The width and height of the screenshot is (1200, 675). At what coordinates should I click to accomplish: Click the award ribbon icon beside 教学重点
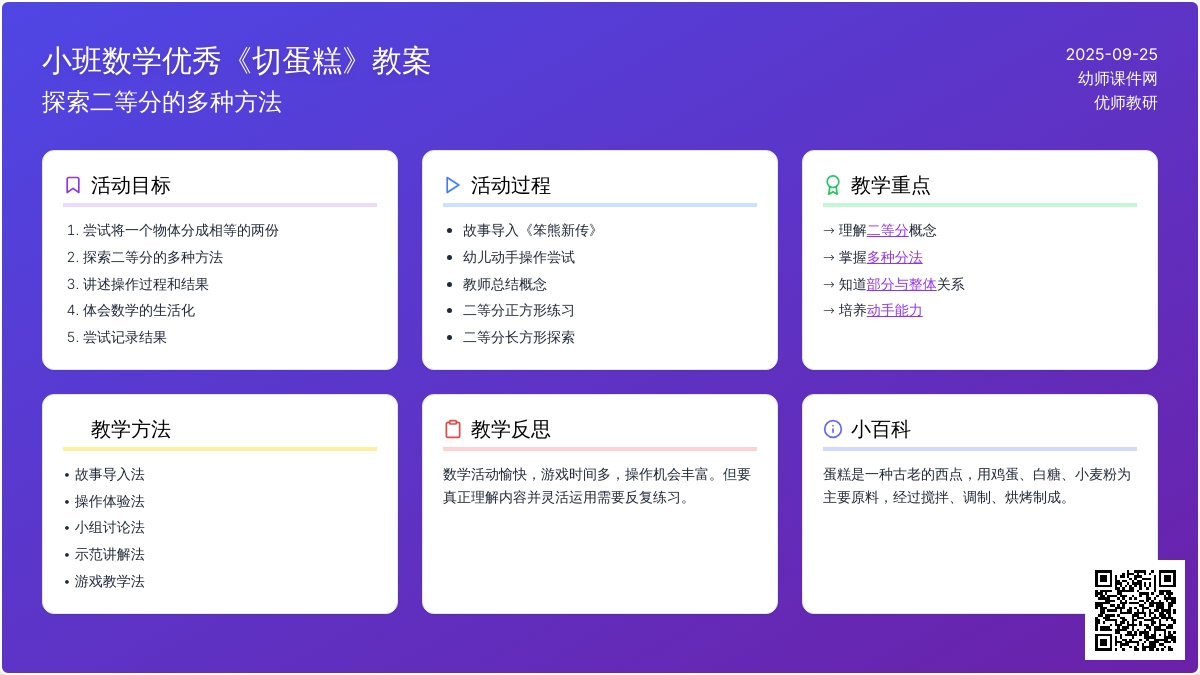[x=832, y=185]
